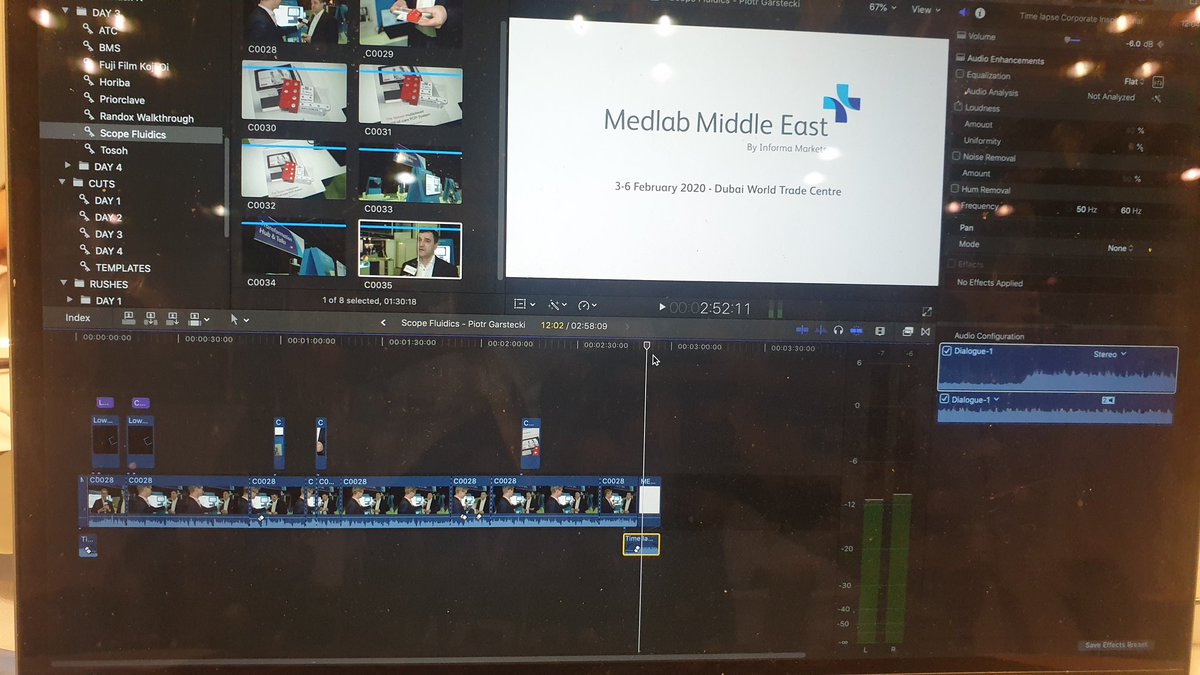
Task: Open the transform crop distort menu
Action: point(524,304)
